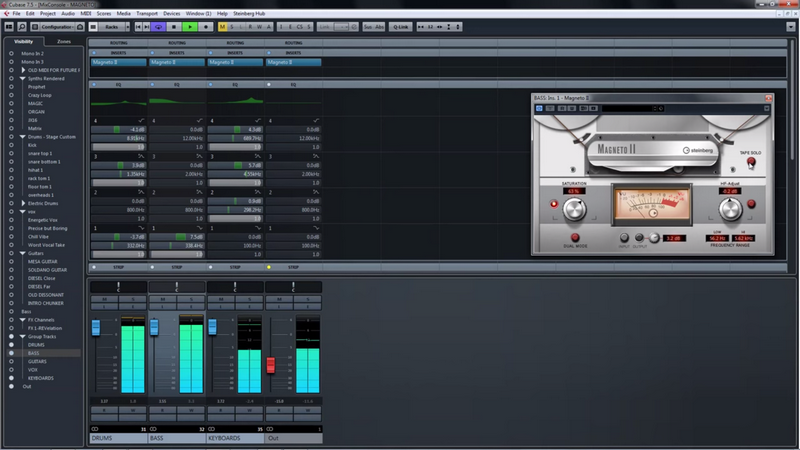The width and height of the screenshot is (800, 450).
Task: Open the Devices menu
Action: point(171,13)
